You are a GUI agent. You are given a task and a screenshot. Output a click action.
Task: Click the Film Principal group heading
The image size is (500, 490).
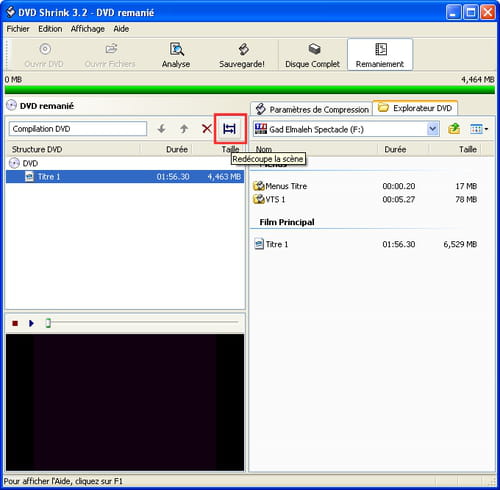pyautogui.click(x=287, y=222)
